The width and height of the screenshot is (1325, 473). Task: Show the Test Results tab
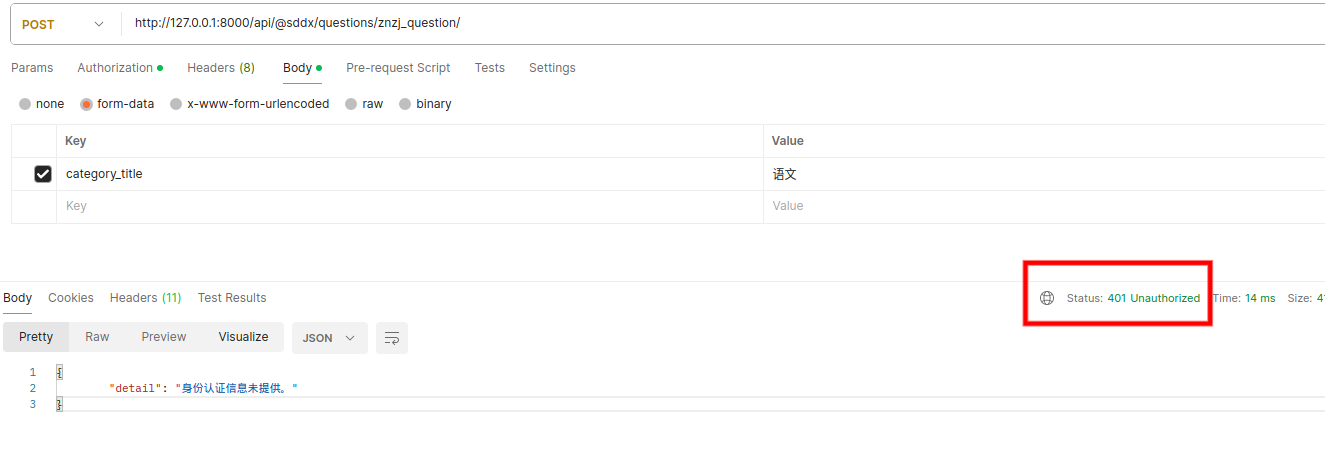click(x=232, y=298)
